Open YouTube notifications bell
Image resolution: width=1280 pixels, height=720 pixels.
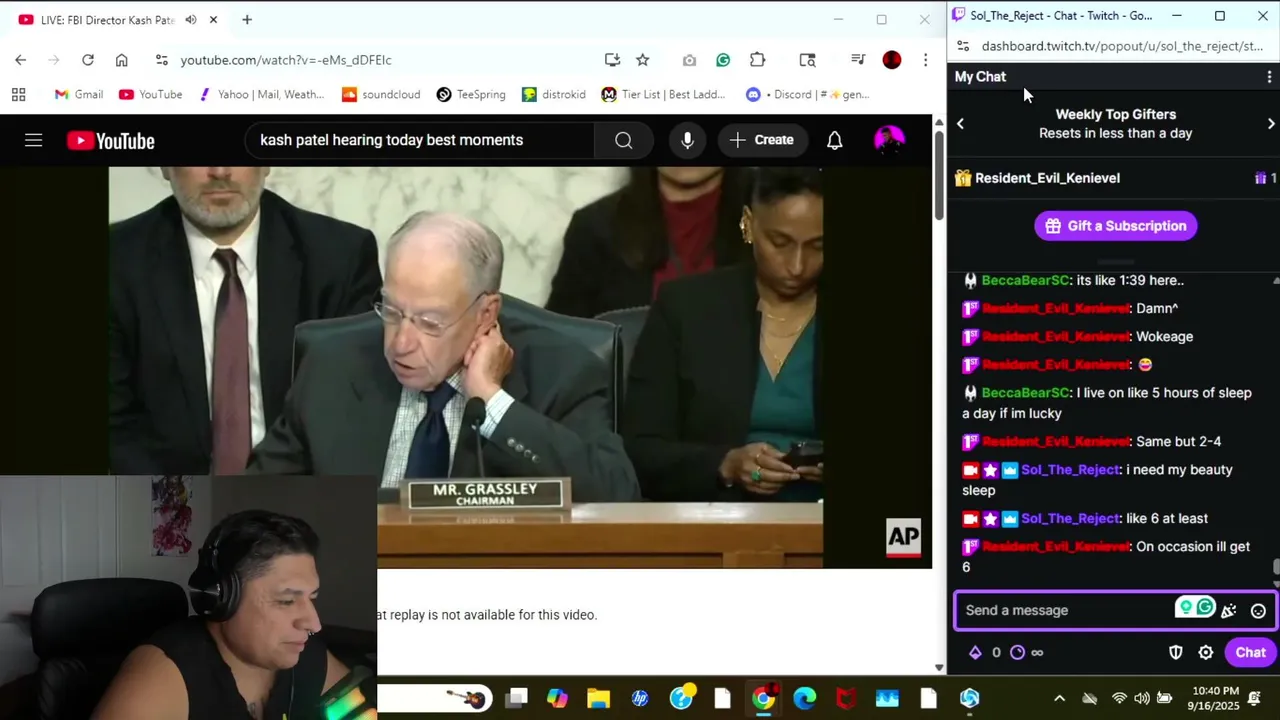coord(834,141)
